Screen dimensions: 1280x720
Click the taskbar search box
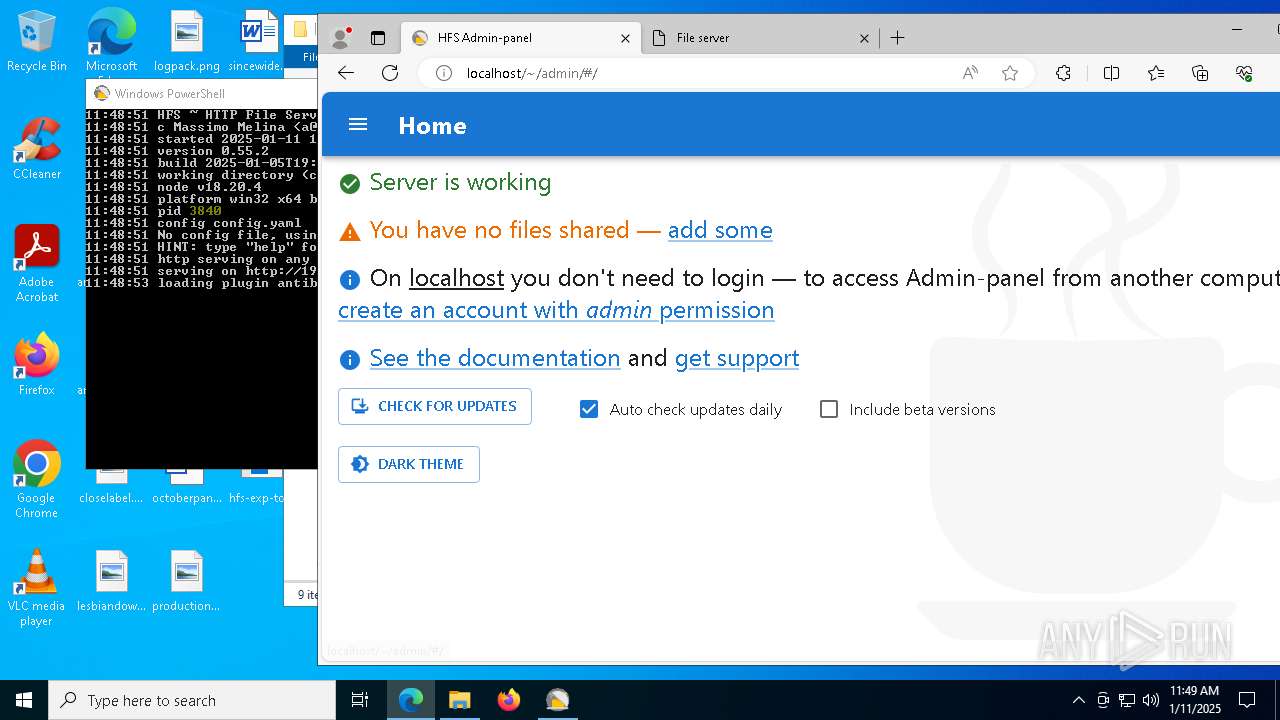coord(192,700)
